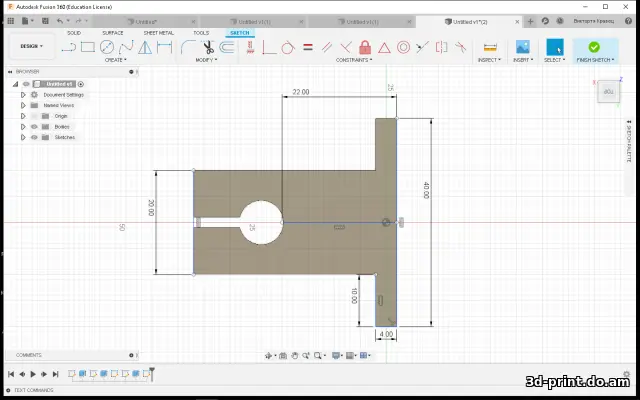The height and width of the screenshot is (400, 640).
Task: Click the Measure tool under Inspect
Action: [490, 47]
